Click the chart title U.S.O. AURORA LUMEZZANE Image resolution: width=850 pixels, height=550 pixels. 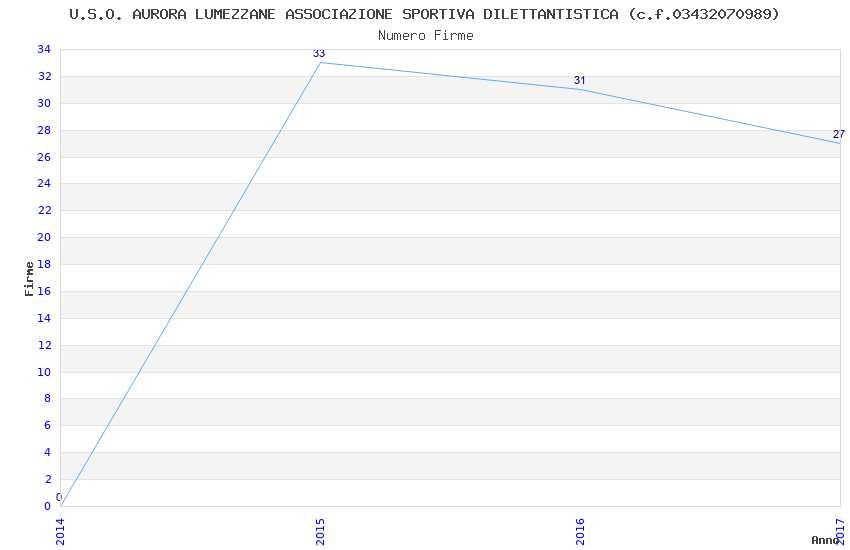424,14
